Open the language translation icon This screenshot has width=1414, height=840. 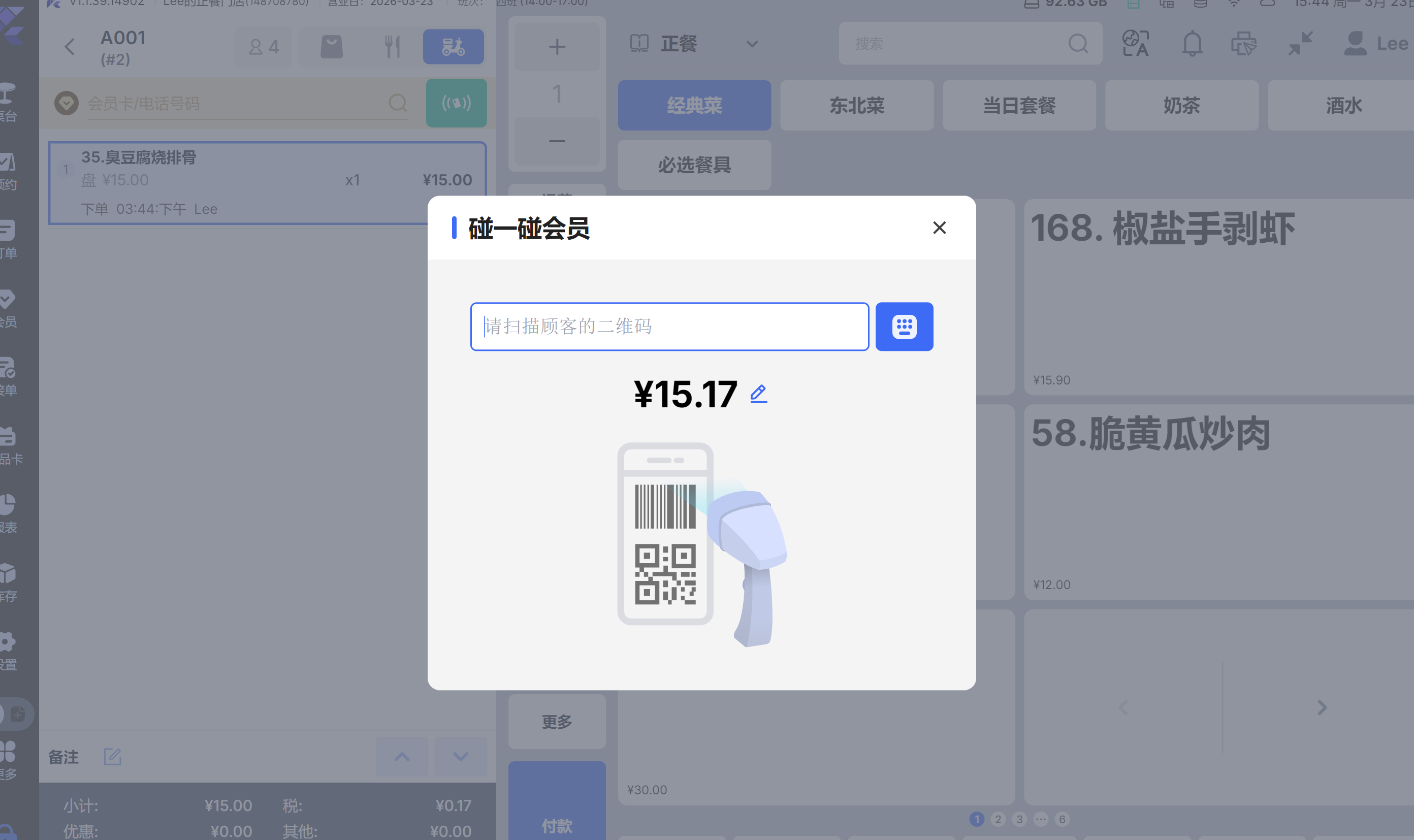[x=1135, y=44]
